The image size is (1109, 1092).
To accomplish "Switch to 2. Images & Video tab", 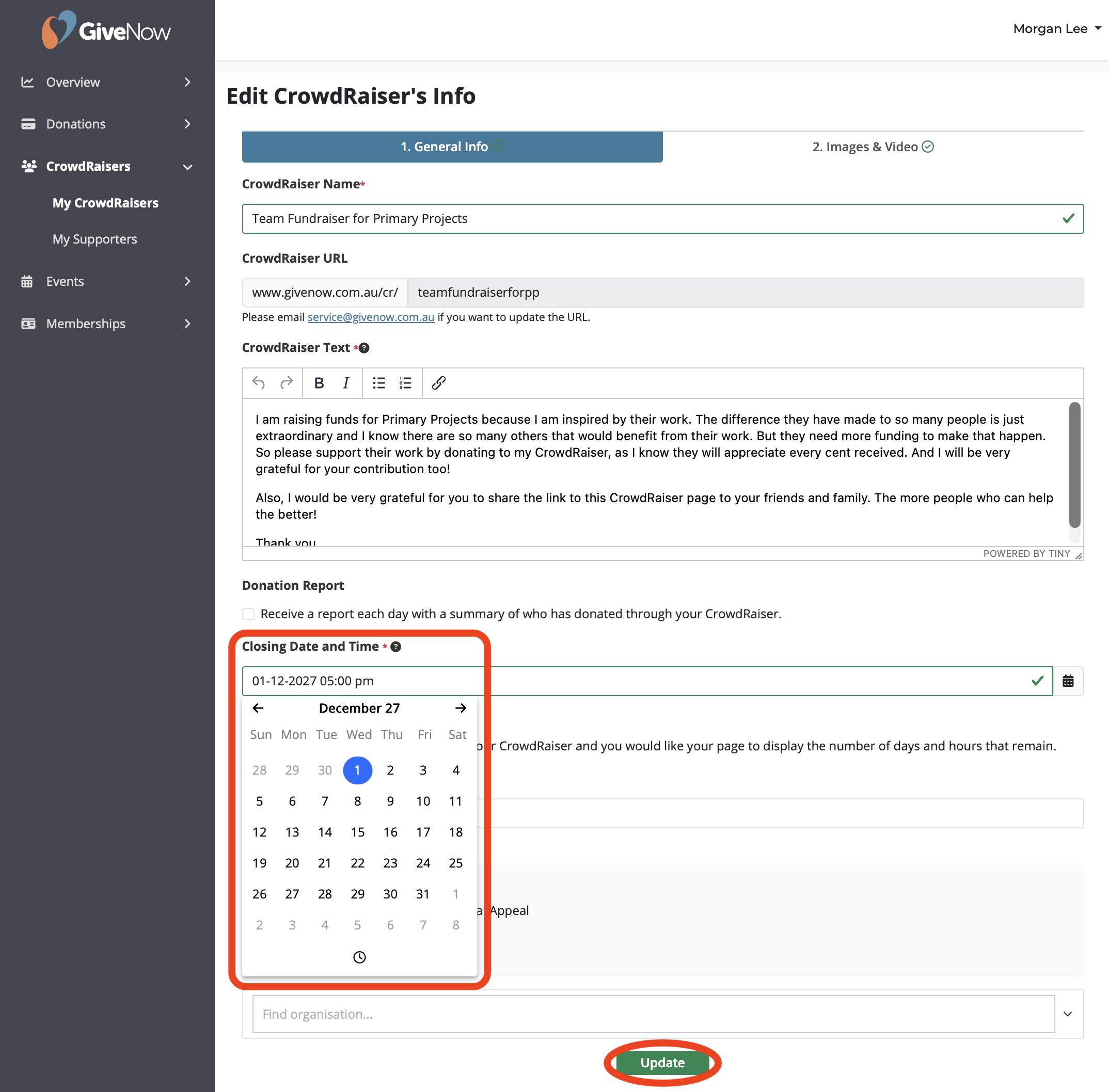I will coord(873,147).
